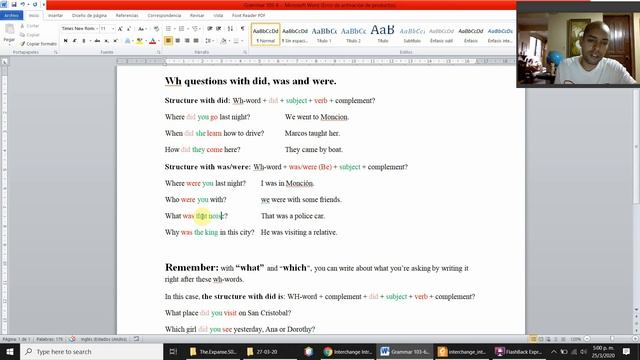
Task: Switch to the Insertar tab
Action: point(56,15)
